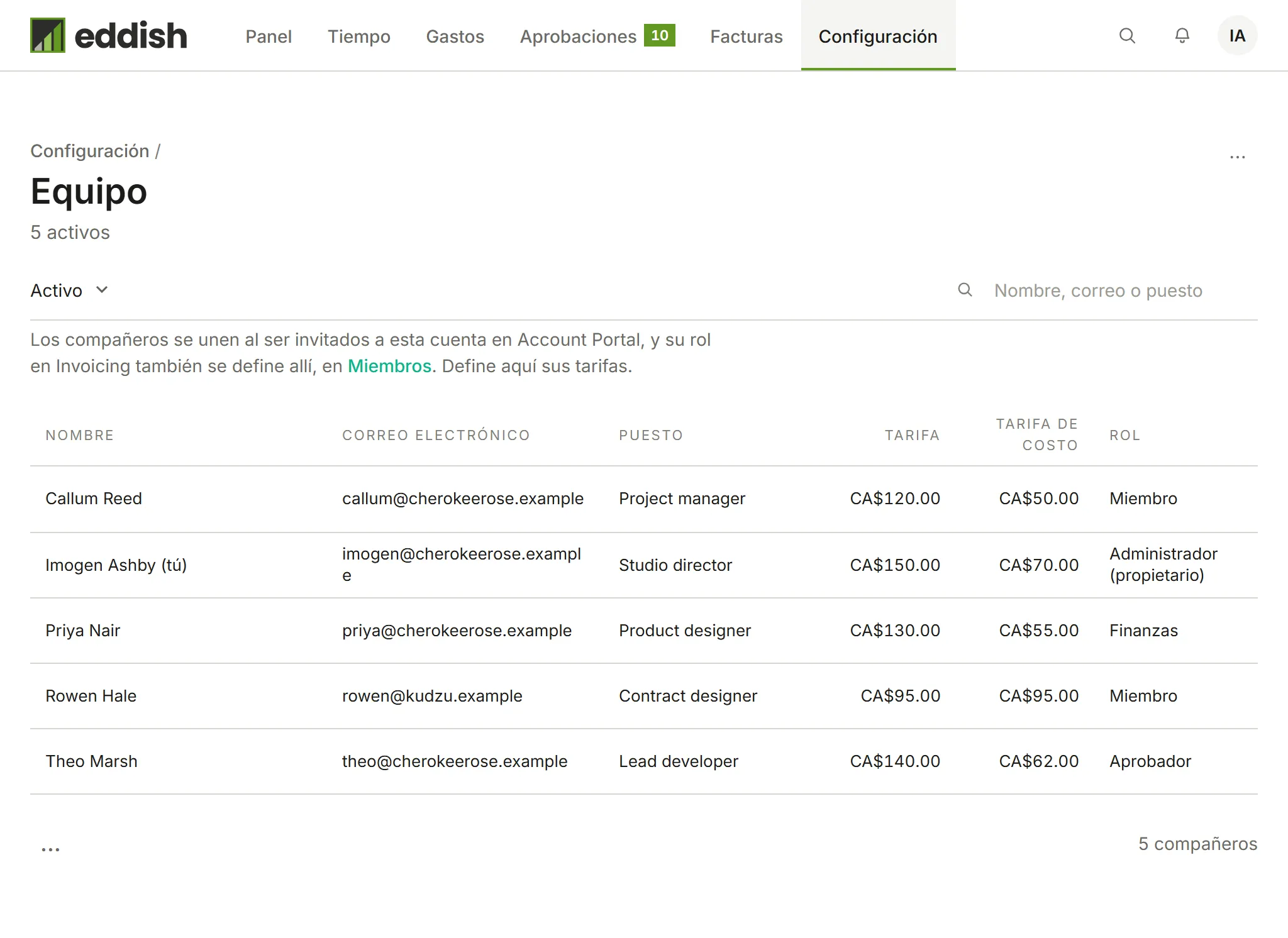Screen dimensions: 1288x938
Task: Click rowen@kudzu.example email
Action: 432,696
